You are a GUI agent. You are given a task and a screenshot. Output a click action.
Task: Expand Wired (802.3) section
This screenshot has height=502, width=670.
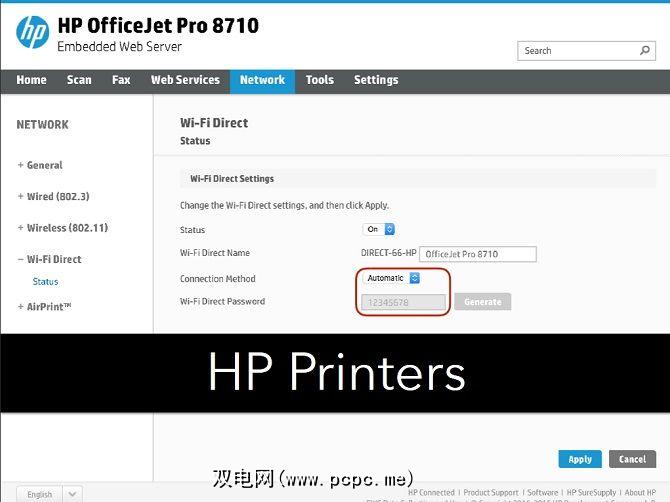click(53, 197)
